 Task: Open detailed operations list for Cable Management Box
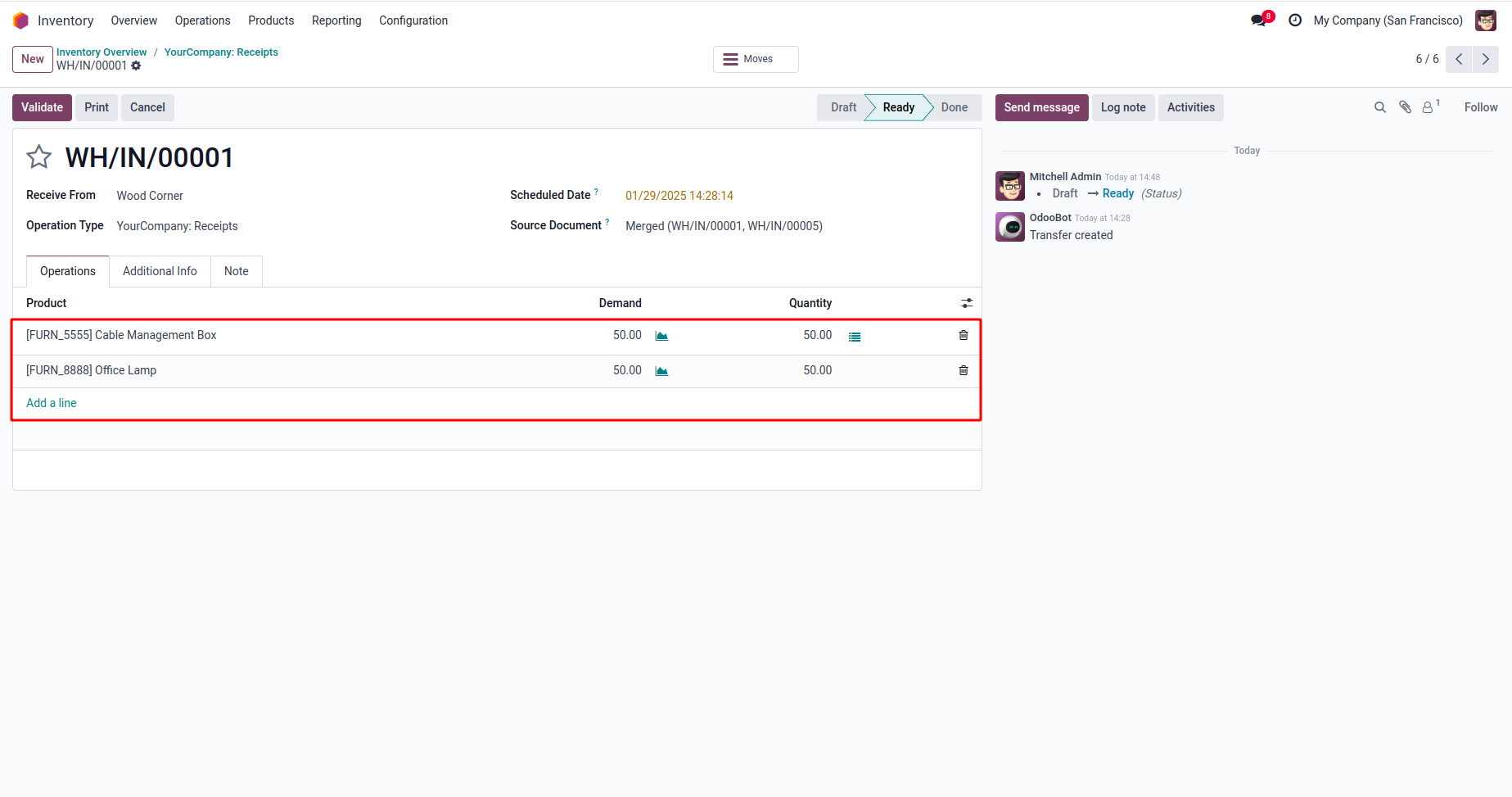pyautogui.click(x=855, y=337)
